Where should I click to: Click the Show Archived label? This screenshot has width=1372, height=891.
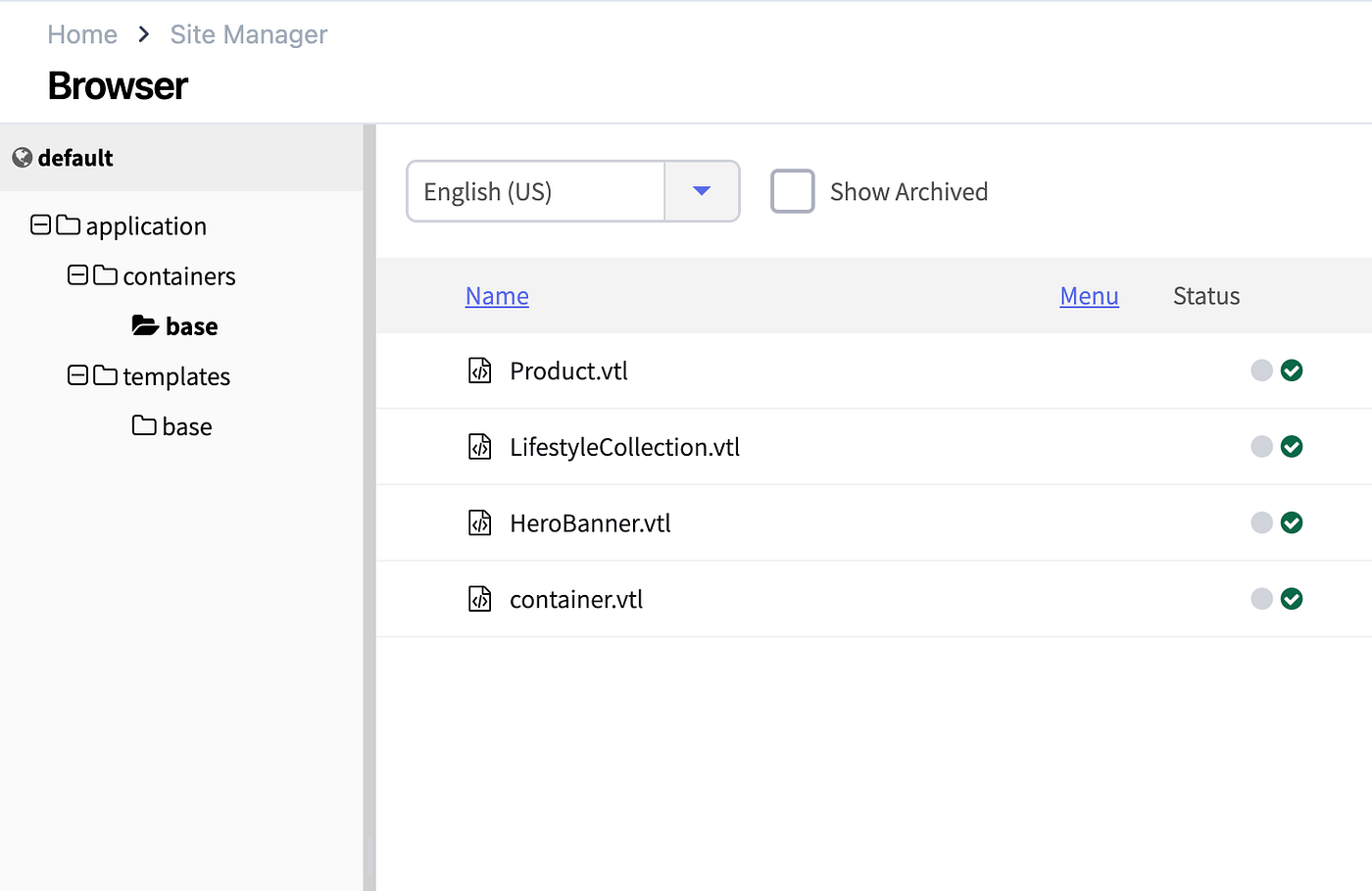tap(908, 192)
